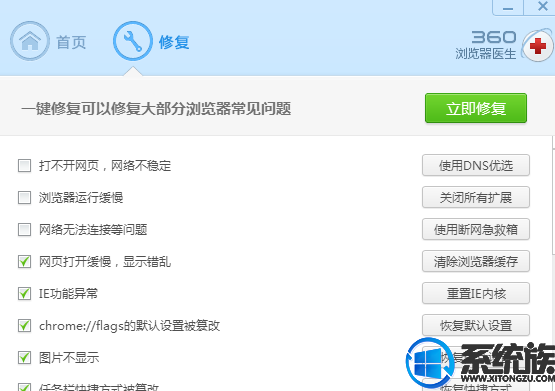Check the 打不开网页，网络不稳定 checkbox
Image resolution: width=555 pixels, height=391 pixels.
click(x=24, y=165)
